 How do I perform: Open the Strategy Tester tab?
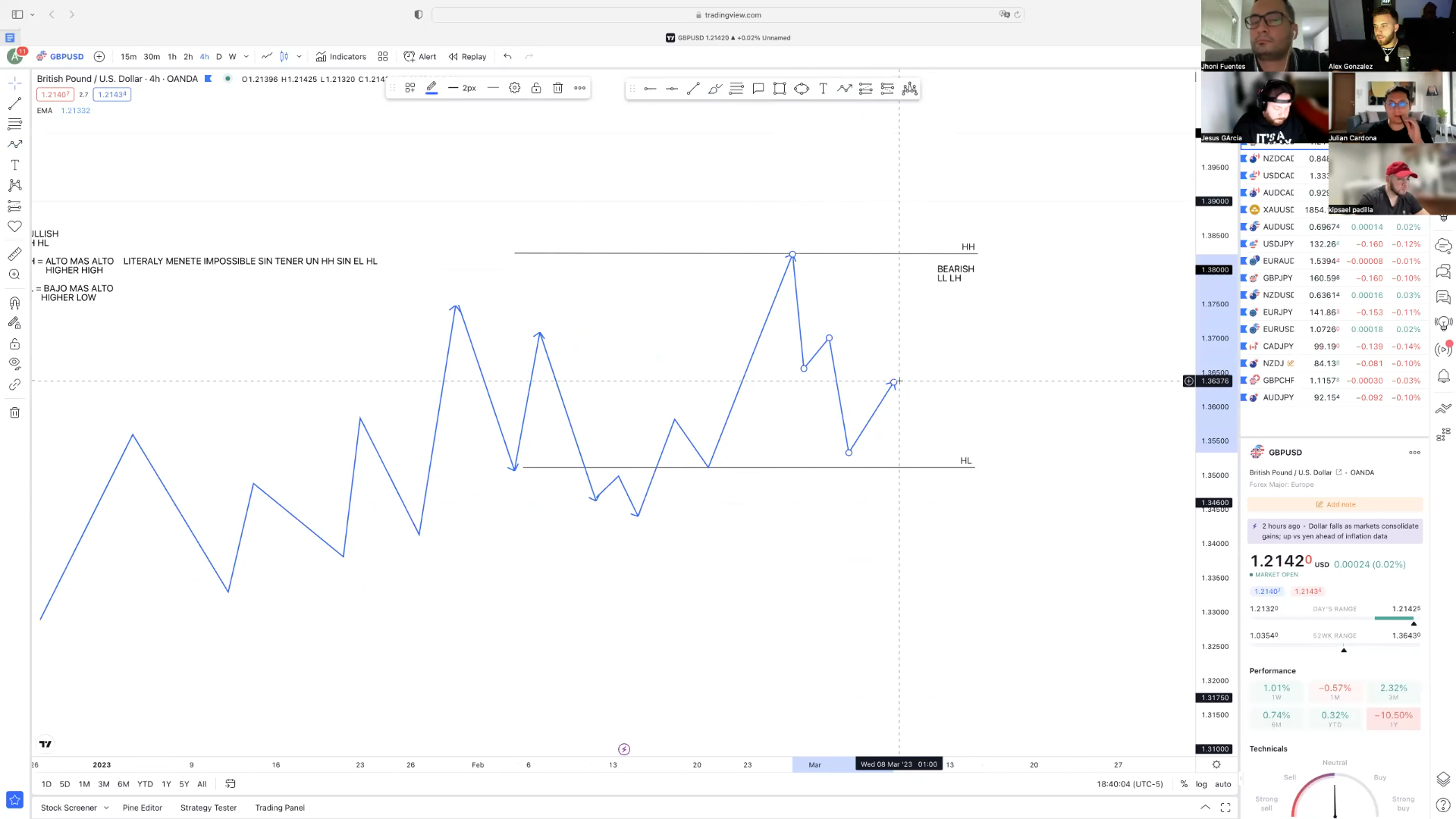click(x=209, y=808)
